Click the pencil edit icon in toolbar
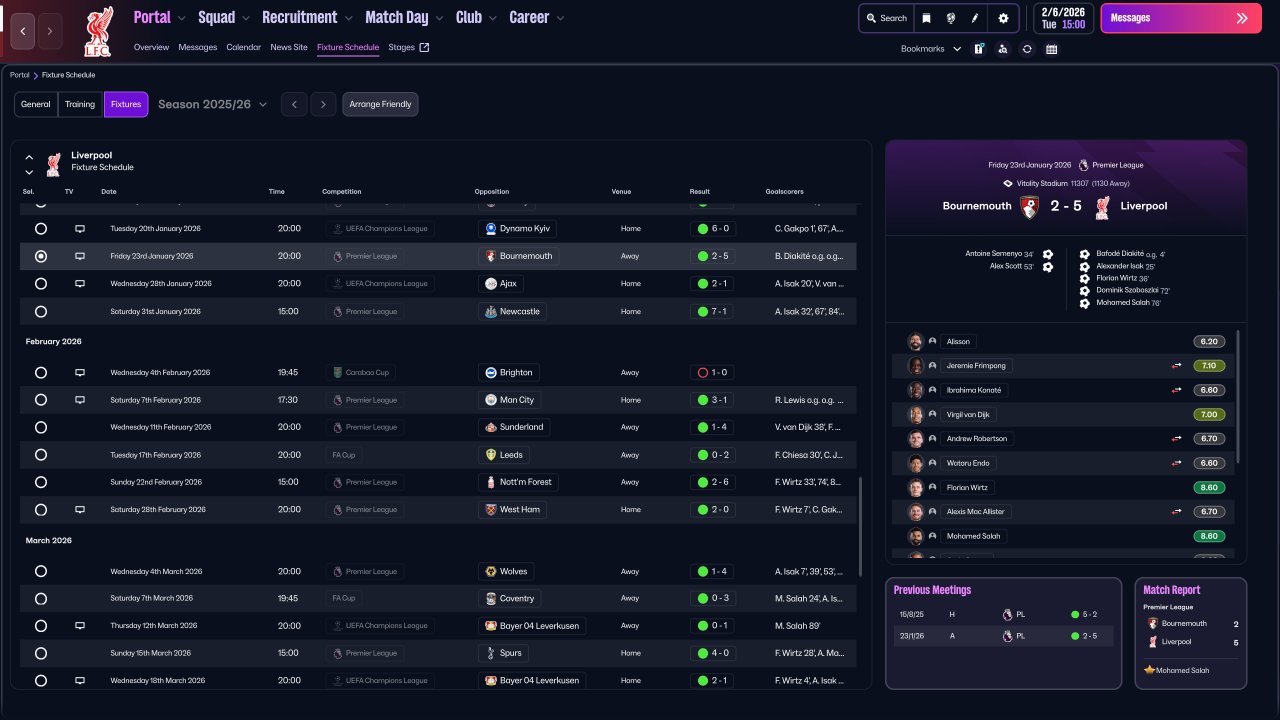The width and height of the screenshot is (1280, 720). tap(975, 18)
